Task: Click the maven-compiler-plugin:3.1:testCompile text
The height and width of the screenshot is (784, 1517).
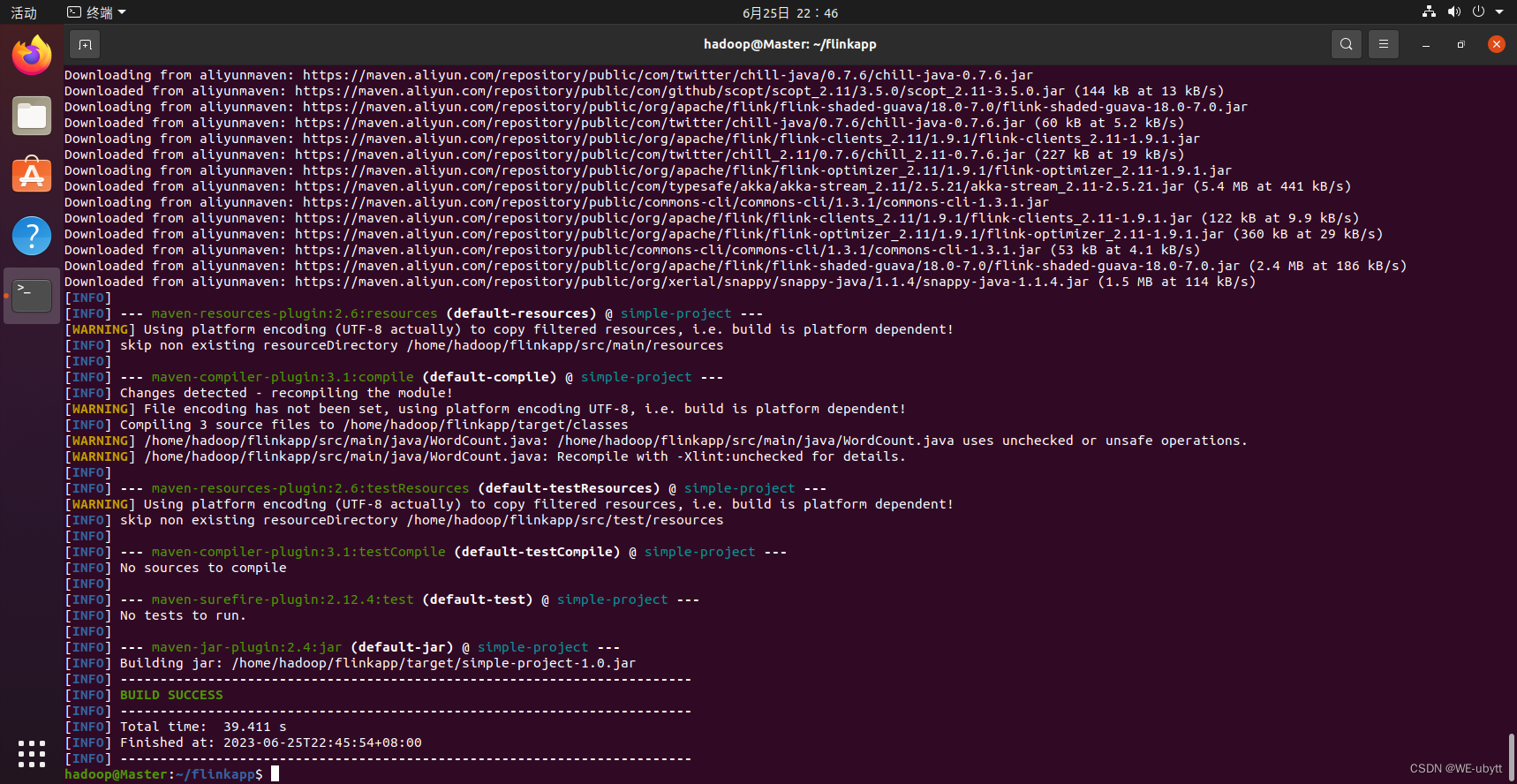Action: 298,552
